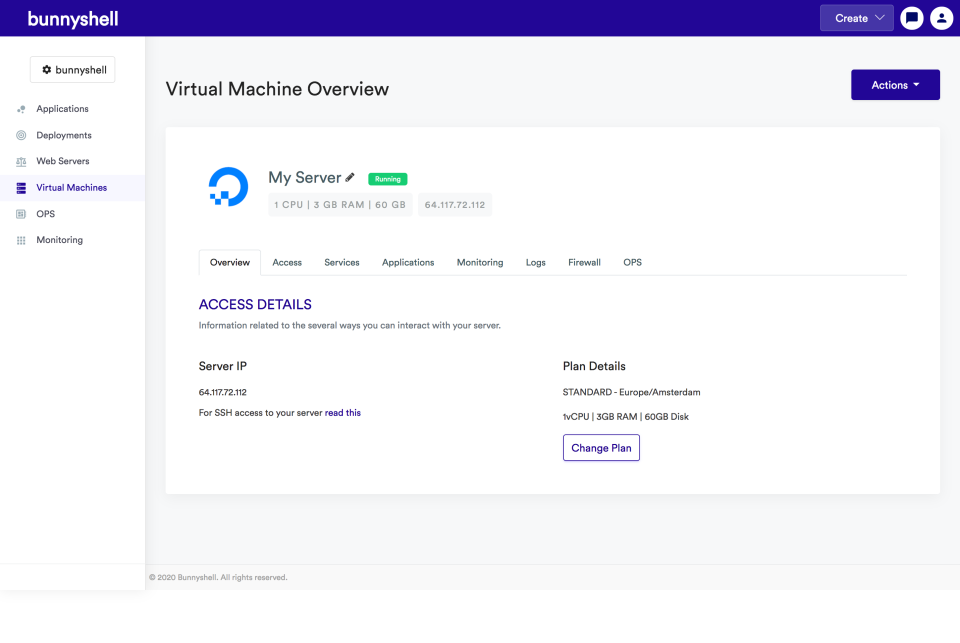Click the Deployments sidebar icon
The image size is (960, 643).
21,135
